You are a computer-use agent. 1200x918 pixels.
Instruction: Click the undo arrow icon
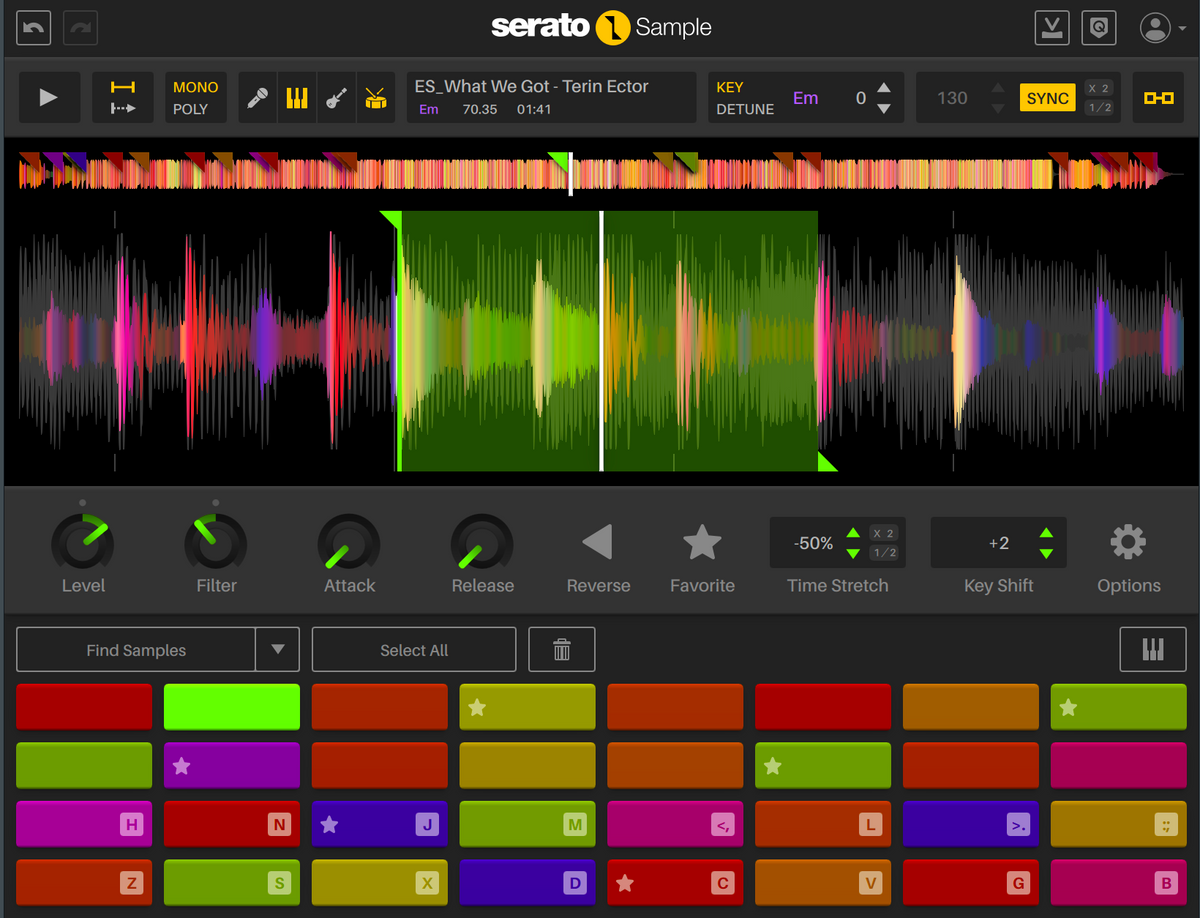pos(33,27)
